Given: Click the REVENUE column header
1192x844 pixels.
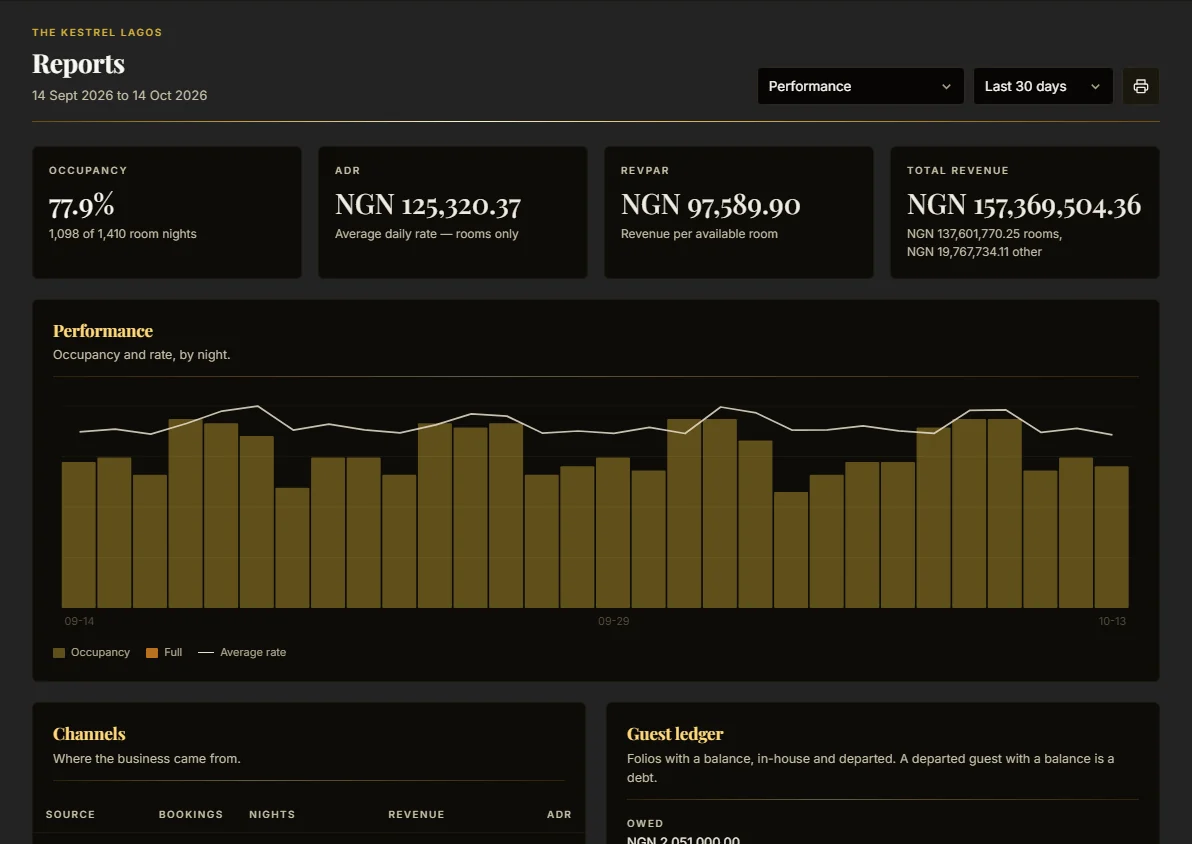Looking at the screenshot, I should tap(417, 814).
